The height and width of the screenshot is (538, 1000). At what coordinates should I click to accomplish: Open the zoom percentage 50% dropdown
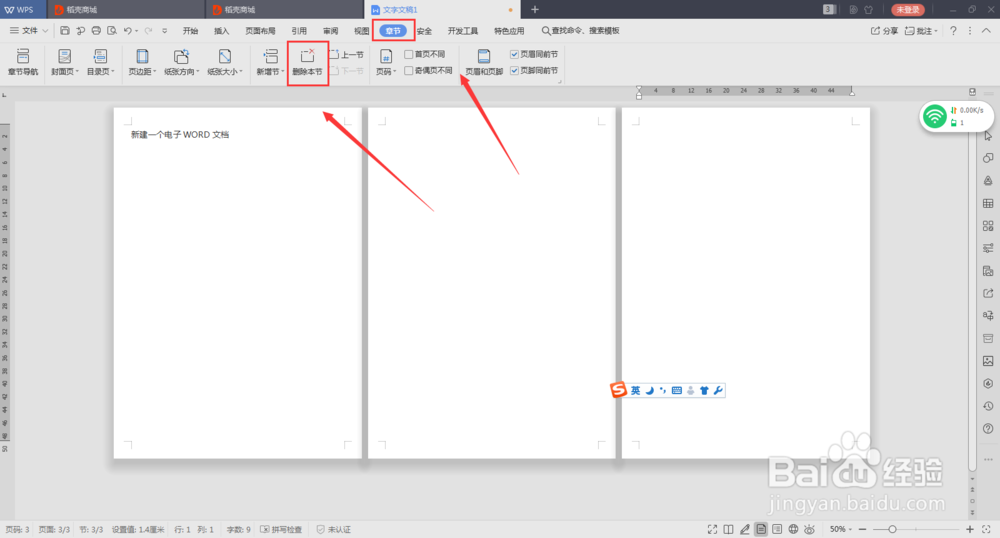point(841,529)
